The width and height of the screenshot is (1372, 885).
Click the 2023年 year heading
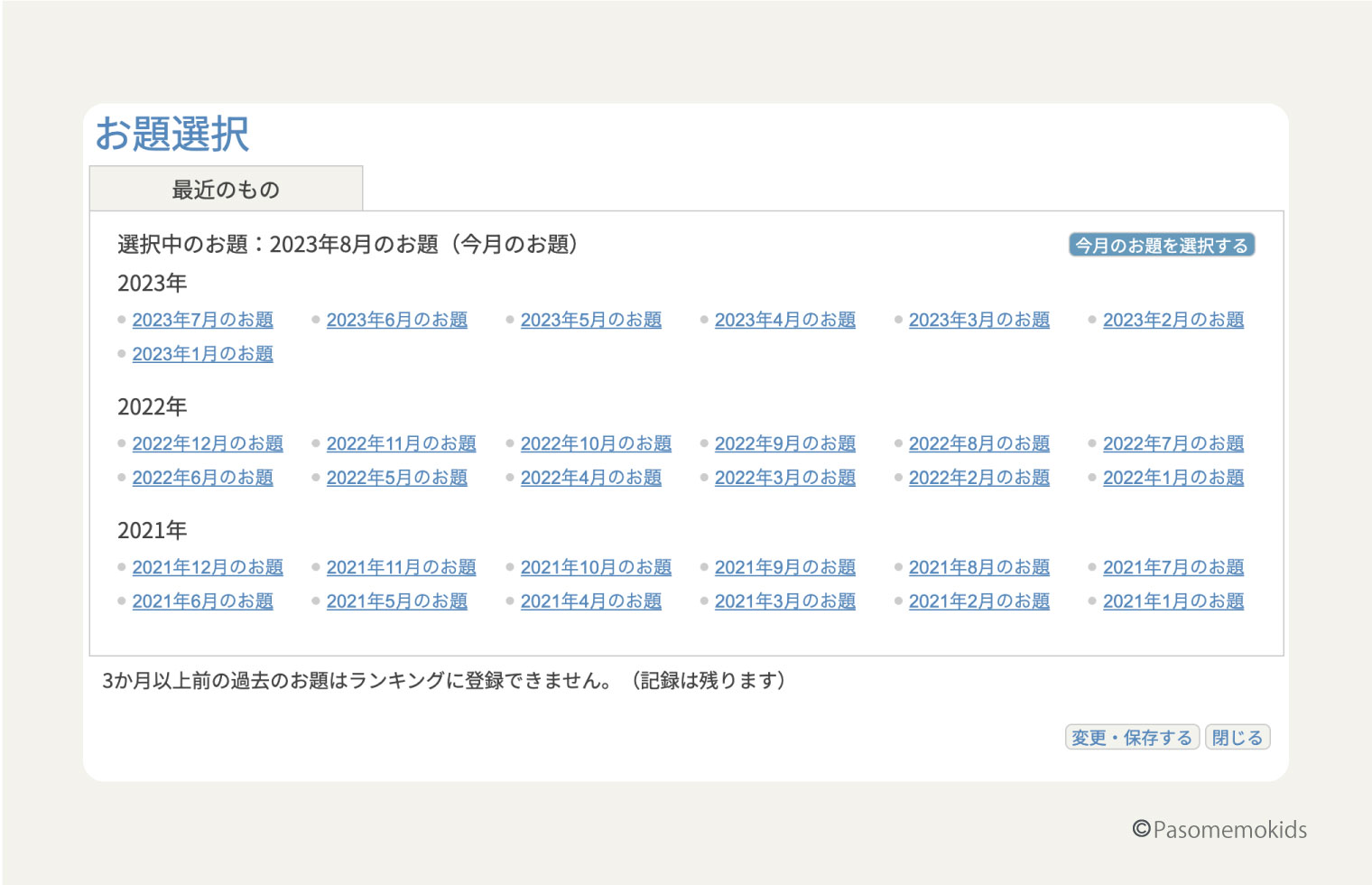tap(152, 283)
